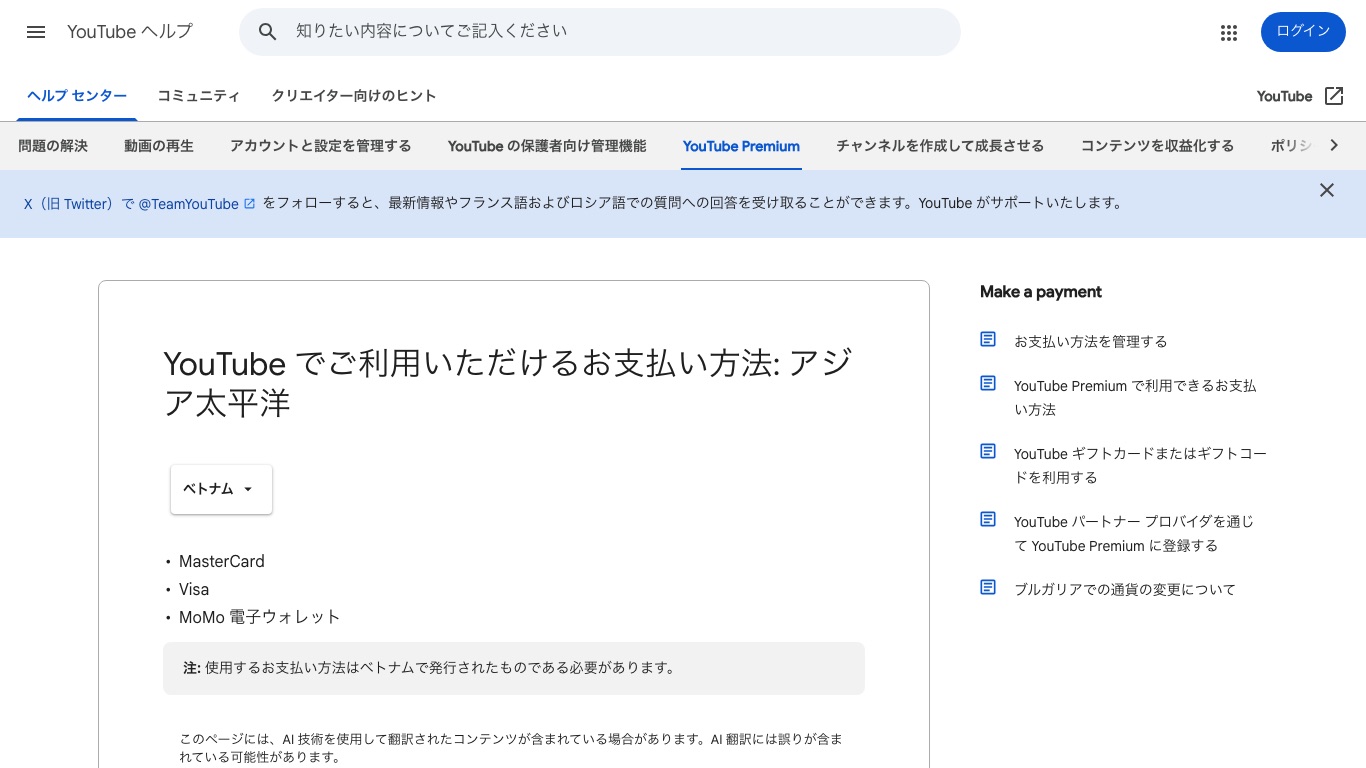This screenshot has height=768, width=1366.
Task: Follow the X（旧 Twitter）で @TeamYouTube link
Action: (139, 204)
